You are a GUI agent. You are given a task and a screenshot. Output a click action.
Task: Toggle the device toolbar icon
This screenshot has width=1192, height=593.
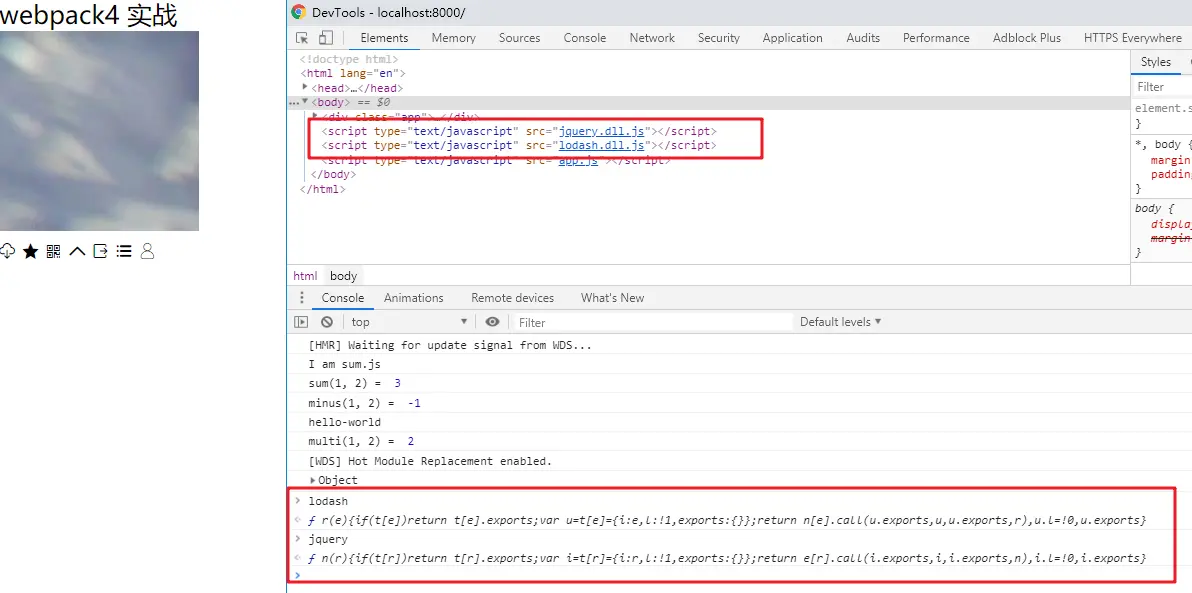coord(325,38)
